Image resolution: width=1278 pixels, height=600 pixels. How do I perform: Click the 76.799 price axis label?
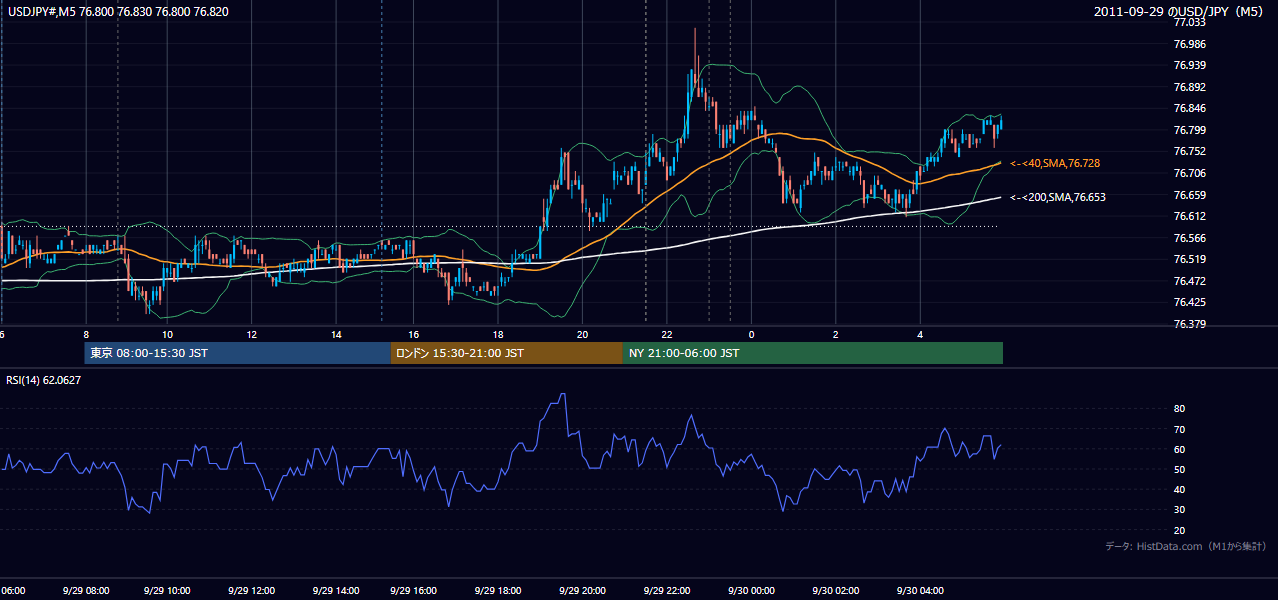point(1189,130)
